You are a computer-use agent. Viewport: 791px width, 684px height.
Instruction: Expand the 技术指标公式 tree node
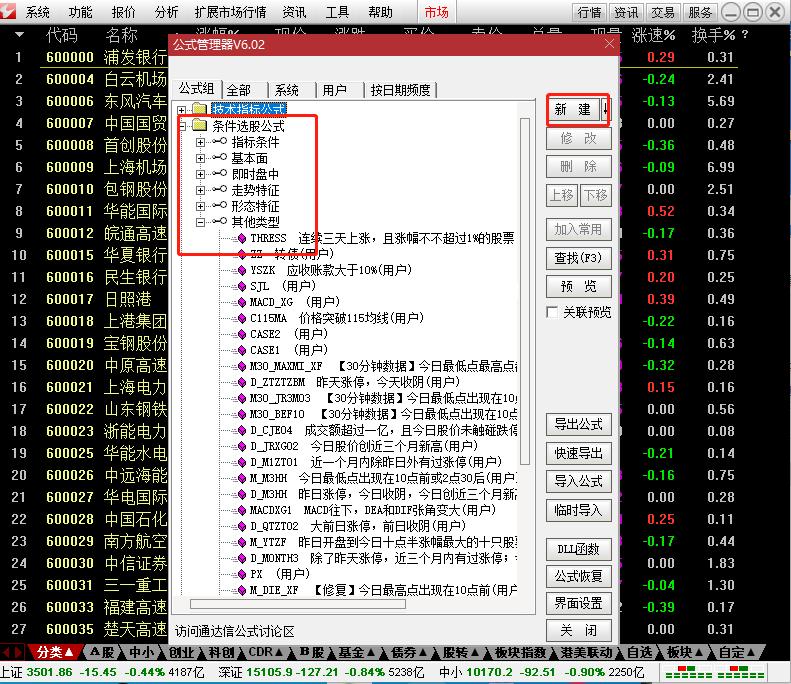point(182,109)
